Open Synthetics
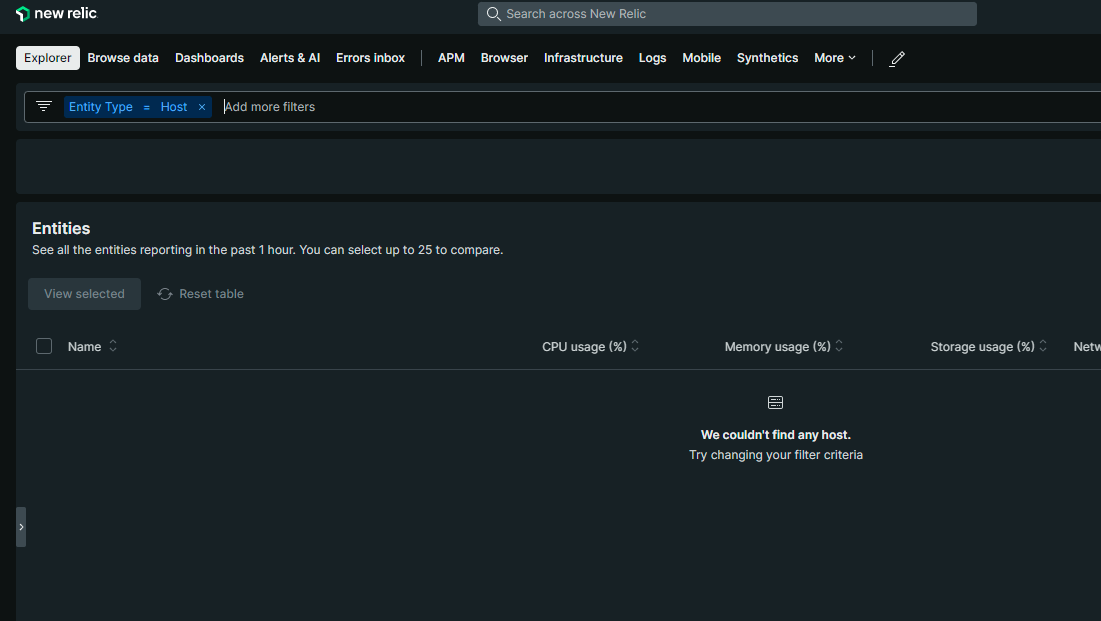Image resolution: width=1101 pixels, height=621 pixels. (x=767, y=58)
